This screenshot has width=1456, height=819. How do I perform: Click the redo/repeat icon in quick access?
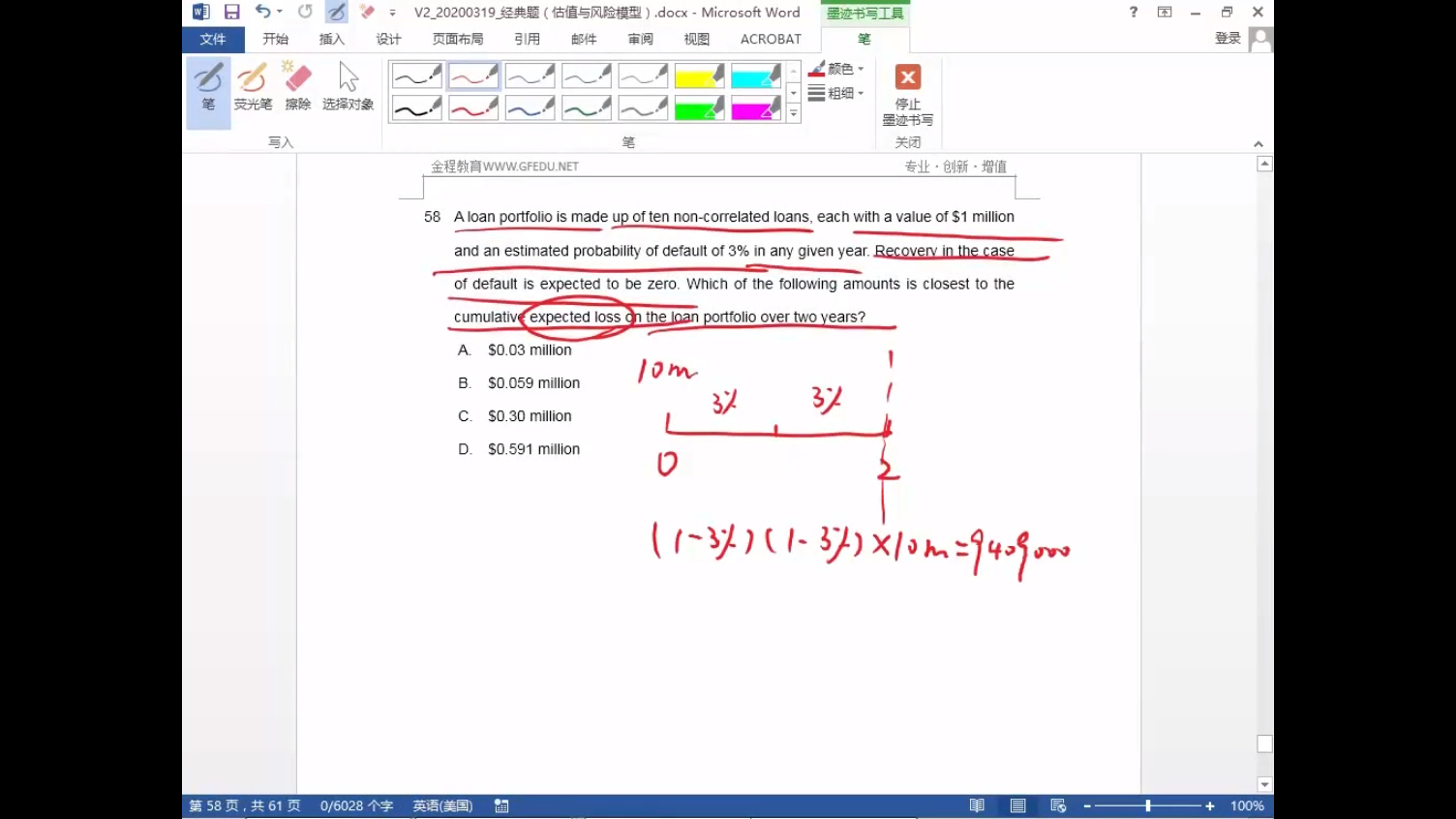tap(305, 12)
